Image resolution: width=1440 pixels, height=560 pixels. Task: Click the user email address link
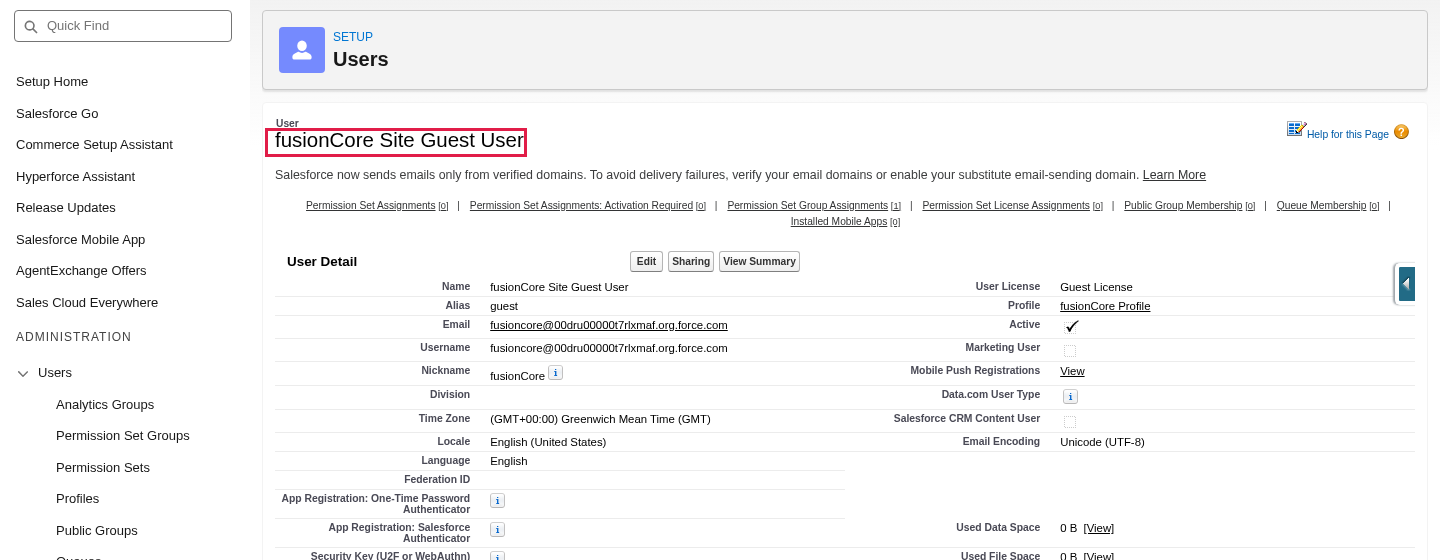pos(609,325)
